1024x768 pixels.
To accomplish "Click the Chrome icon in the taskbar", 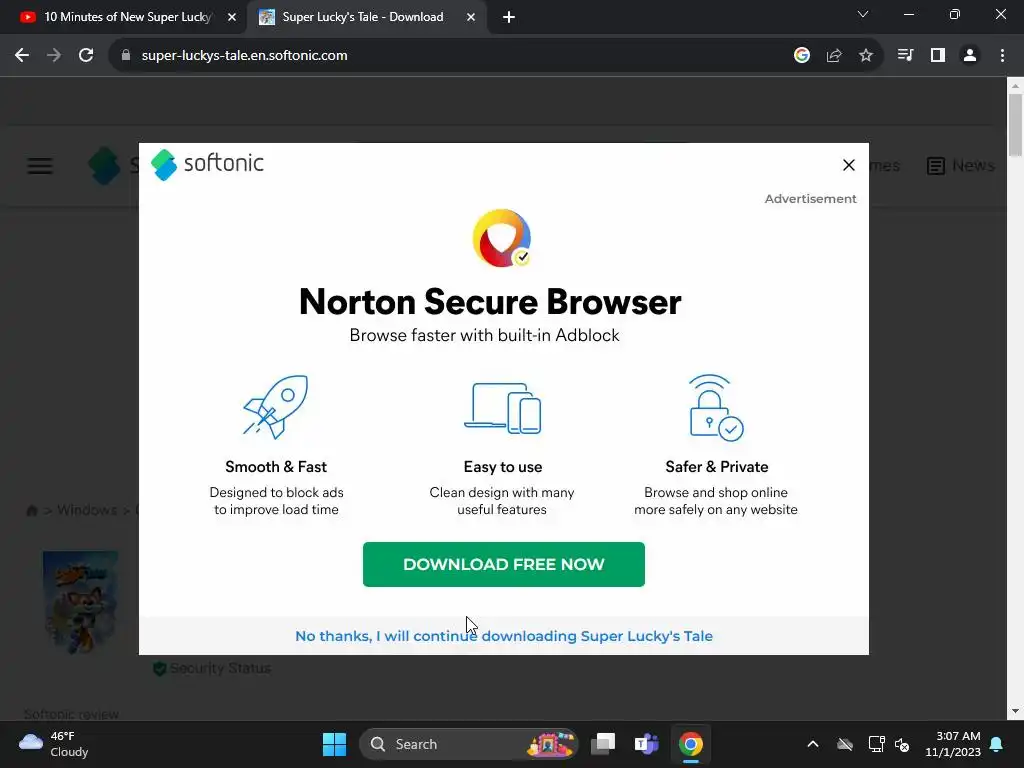I will [690, 744].
